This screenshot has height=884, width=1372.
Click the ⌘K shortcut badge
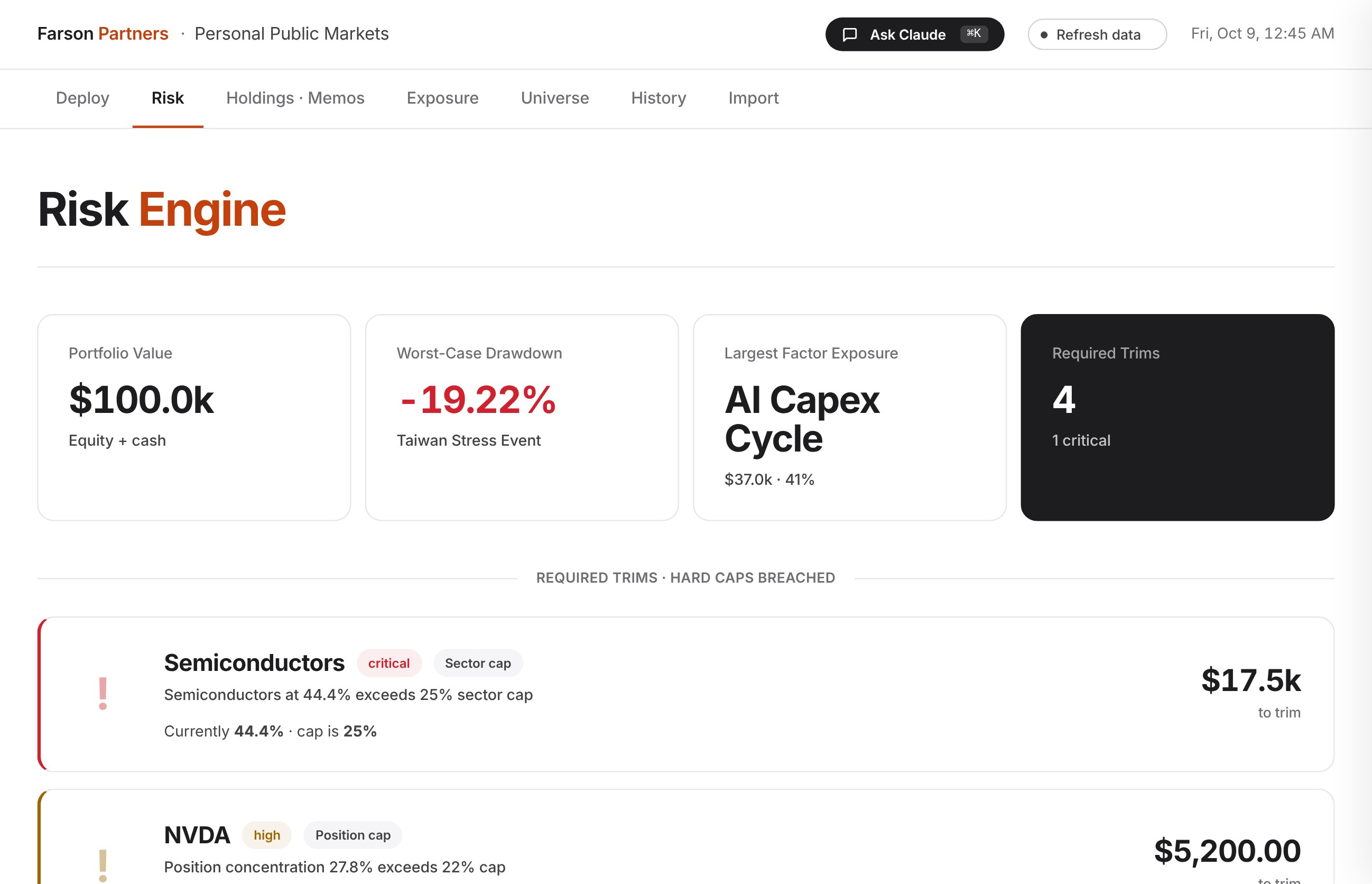974,34
